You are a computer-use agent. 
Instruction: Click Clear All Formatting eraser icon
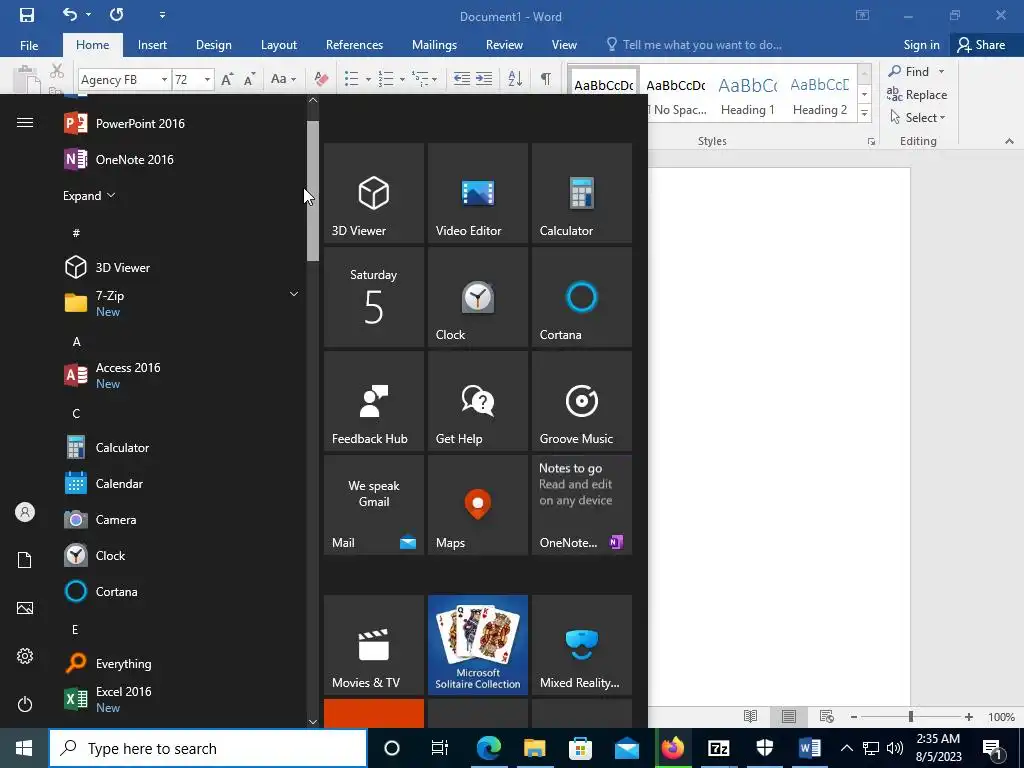[x=321, y=79]
